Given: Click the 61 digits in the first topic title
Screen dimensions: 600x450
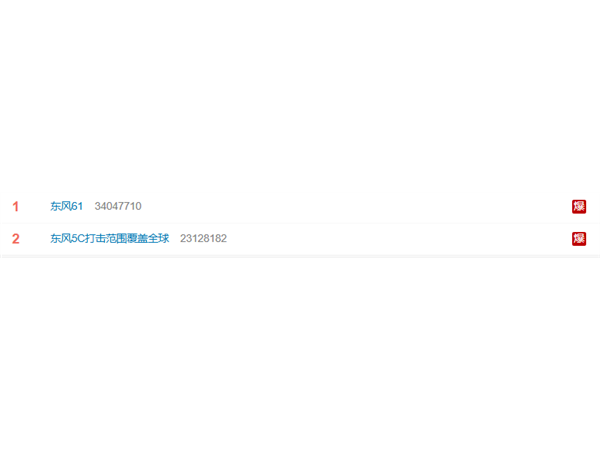Looking at the screenshot, I should [77, 206].
